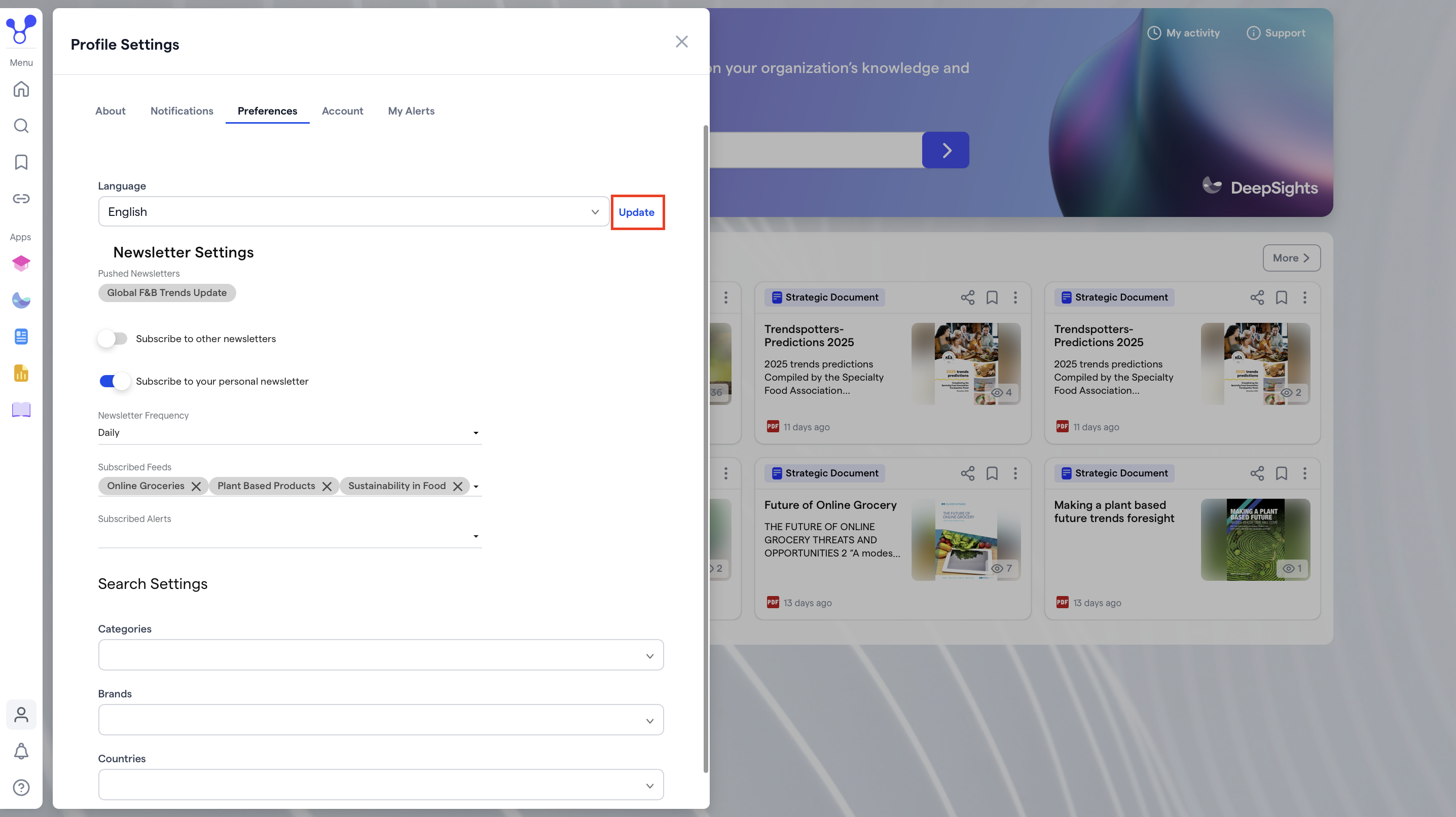
Task: Open Making a plant based future thumbnail
Action: (1255, 540)
